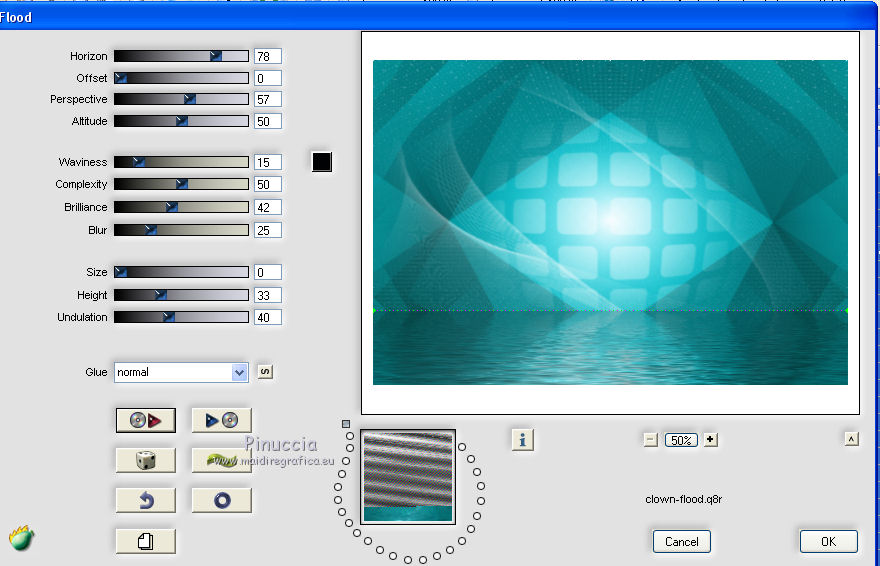Zoom in with the plus button

(711, 440)
